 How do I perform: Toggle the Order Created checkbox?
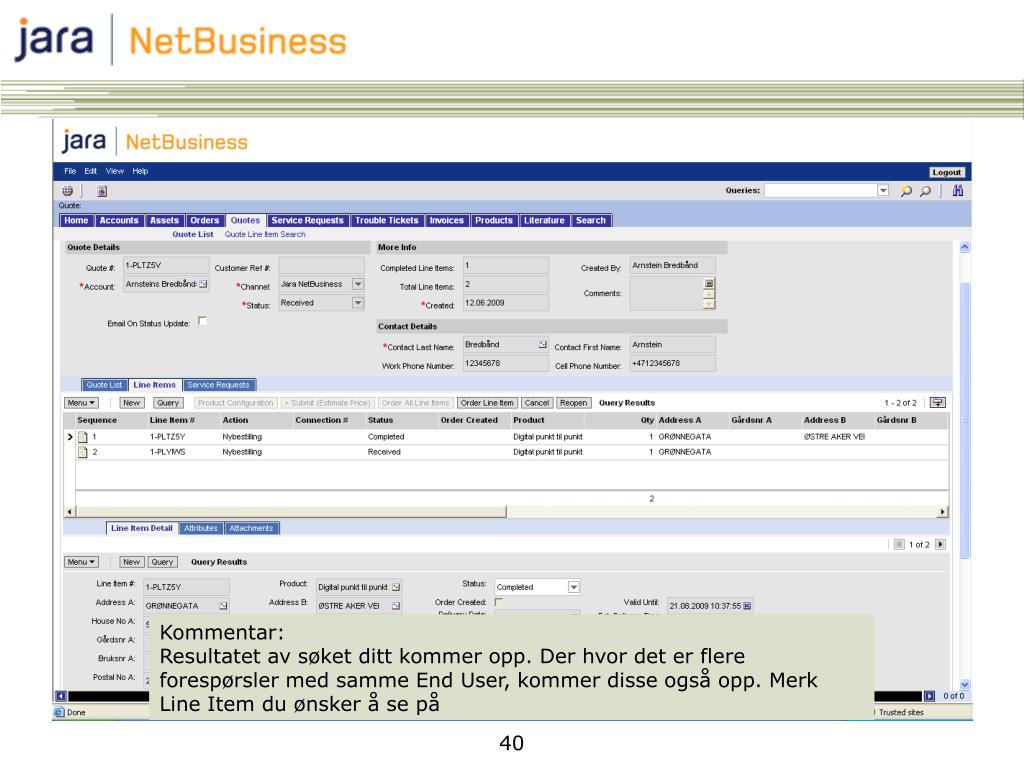tap(499, 602)
